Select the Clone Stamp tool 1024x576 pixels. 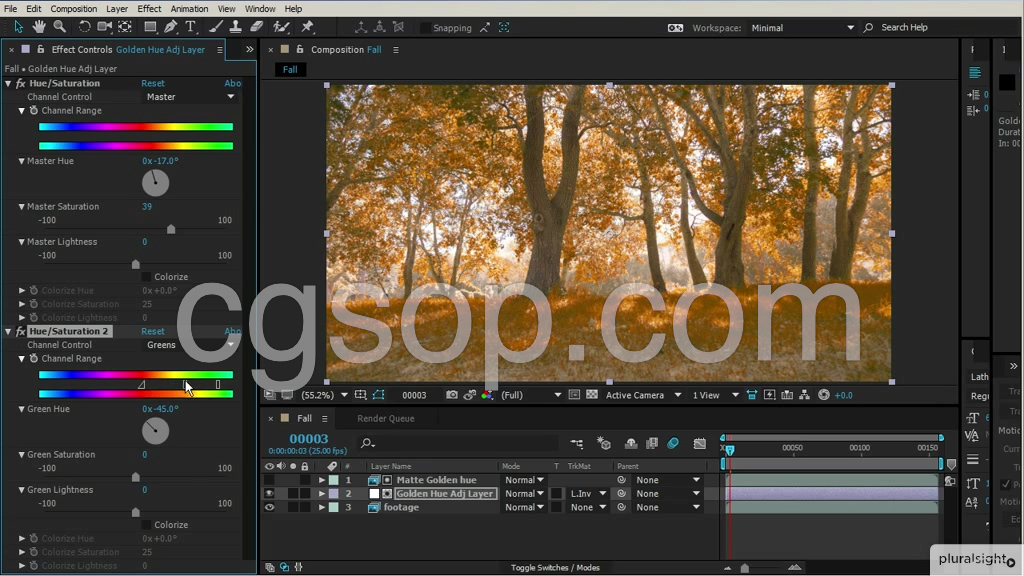point(236,27)
